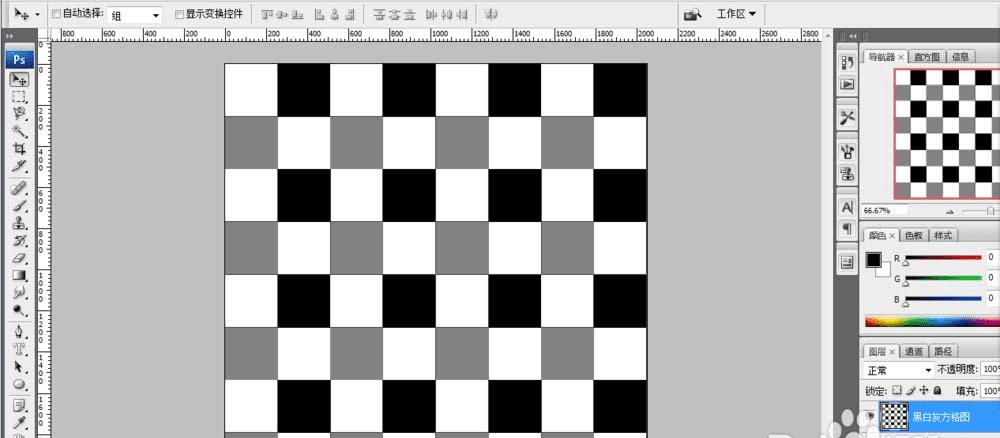
Task: Open the 正常 blend mode dropdown
Action: tap(898, 370)
